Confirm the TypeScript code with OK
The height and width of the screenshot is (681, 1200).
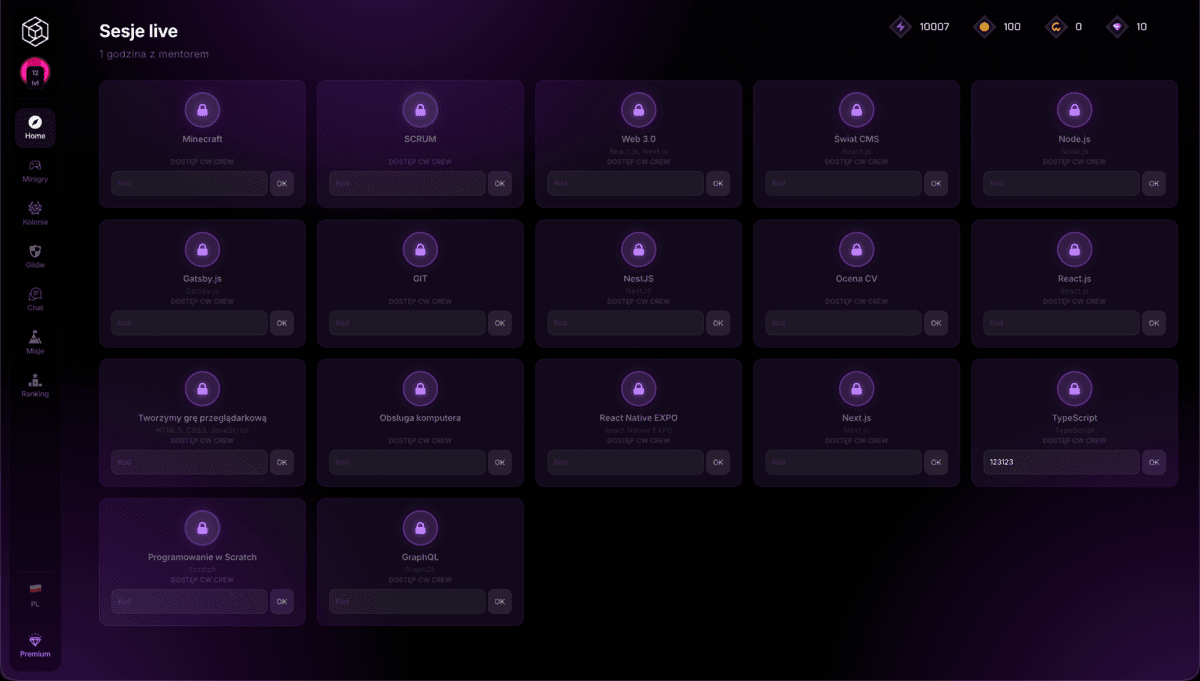pos(1154,462)
